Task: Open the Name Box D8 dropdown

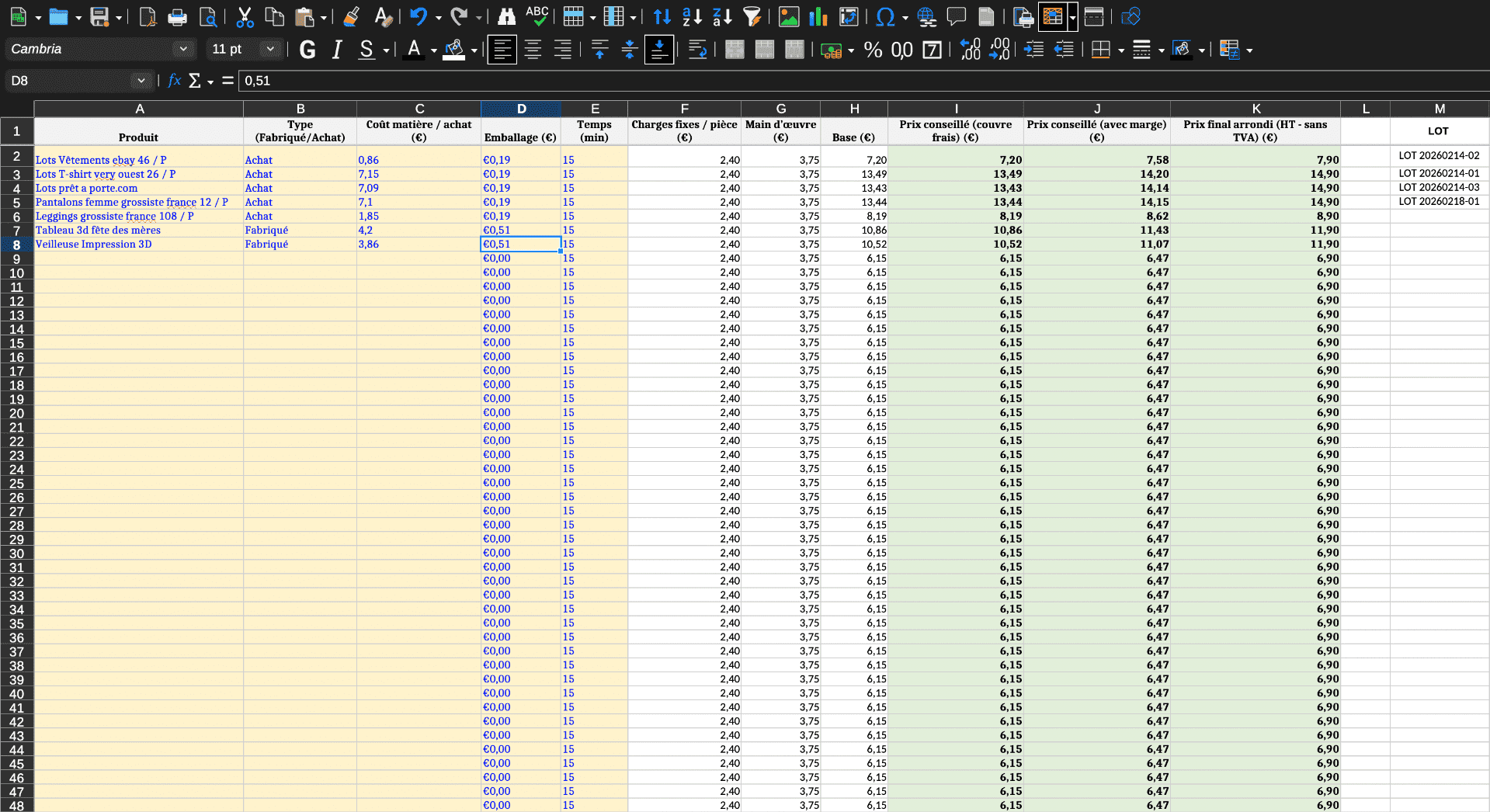Action: [141, 81]
